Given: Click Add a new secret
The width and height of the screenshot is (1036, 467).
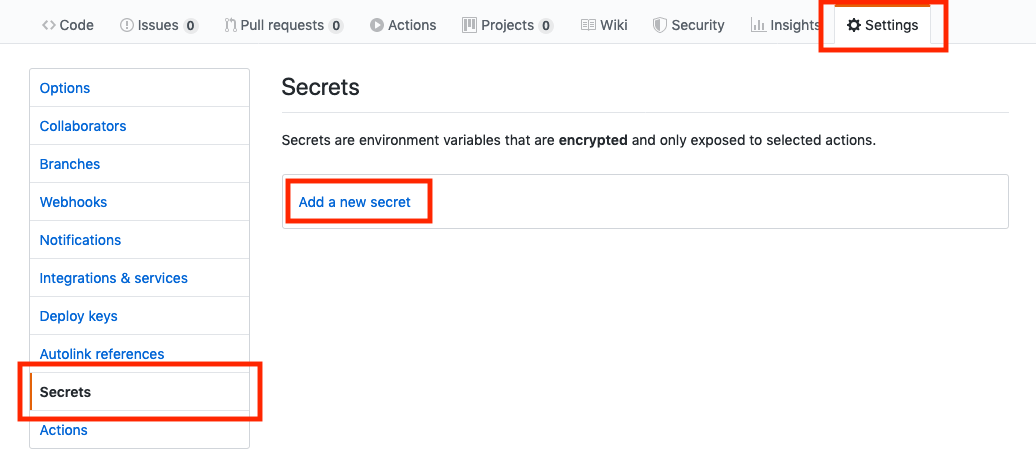Looking at the screenshot, I should click(355, 202).
